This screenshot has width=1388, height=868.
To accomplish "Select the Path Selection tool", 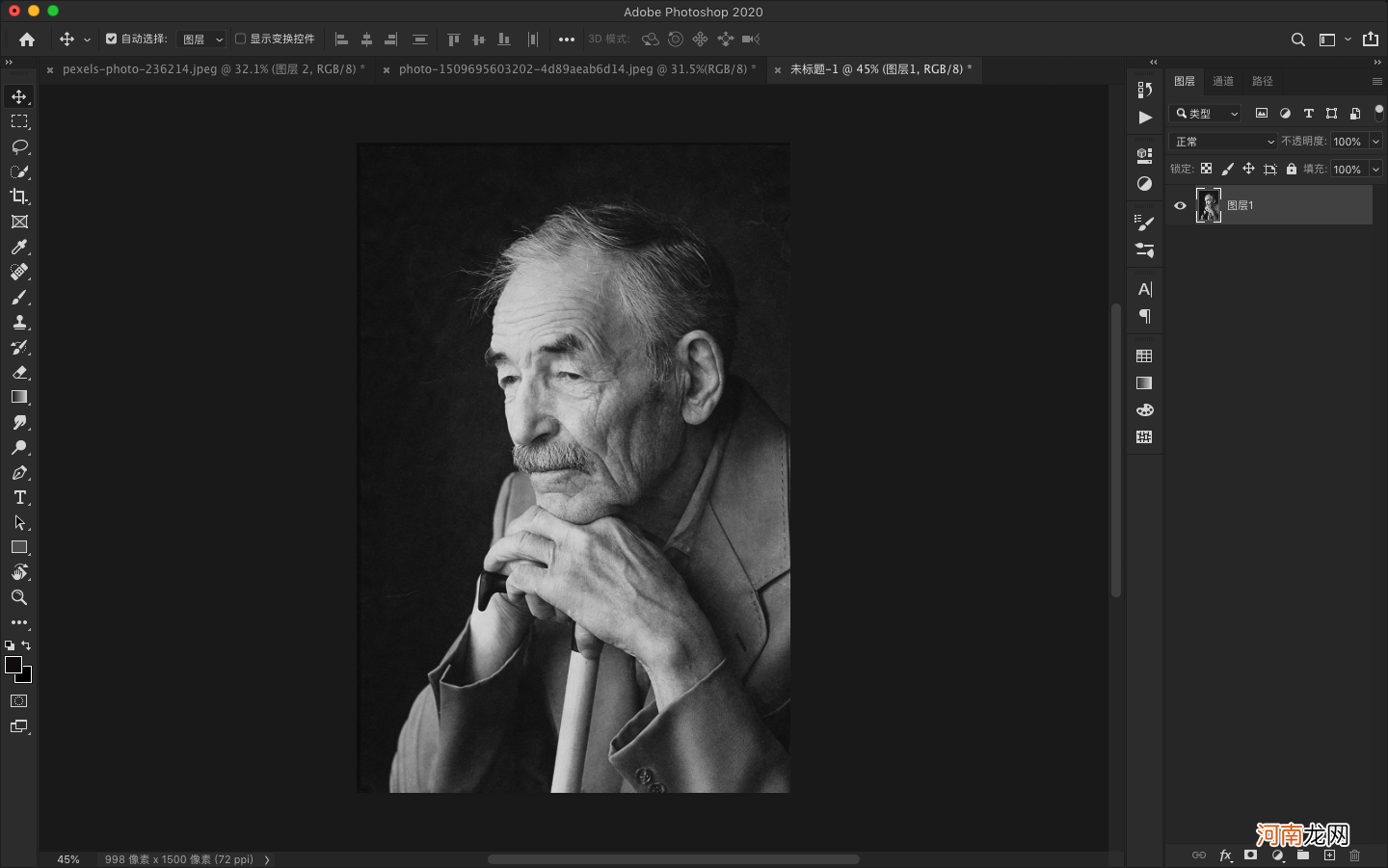I will click(19, 522).
